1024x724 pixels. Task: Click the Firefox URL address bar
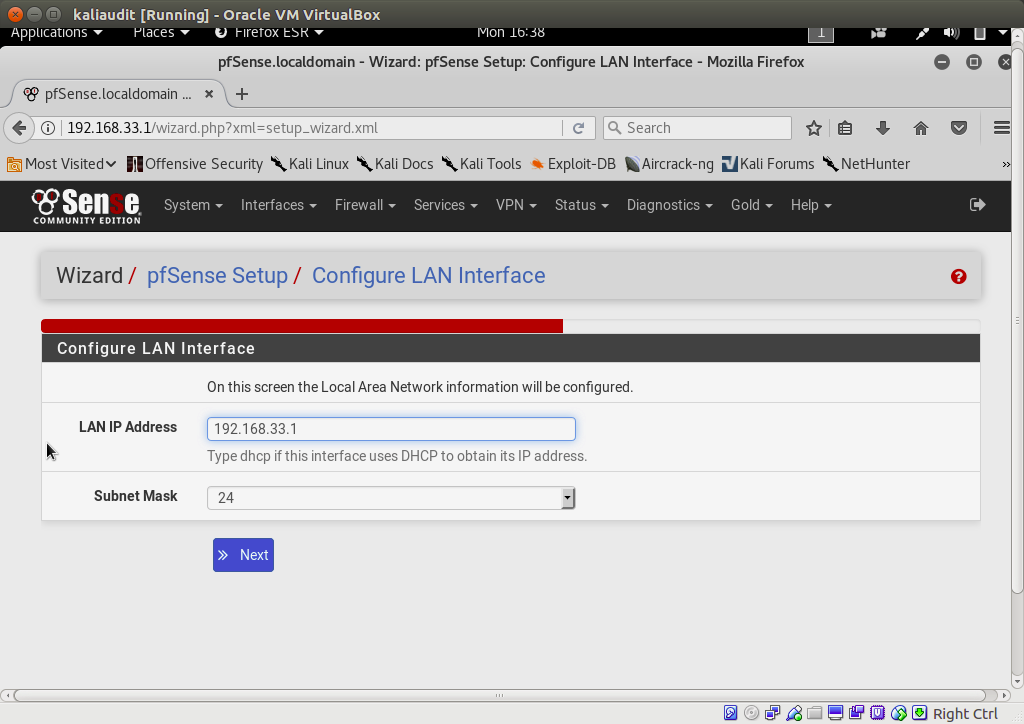313,128
